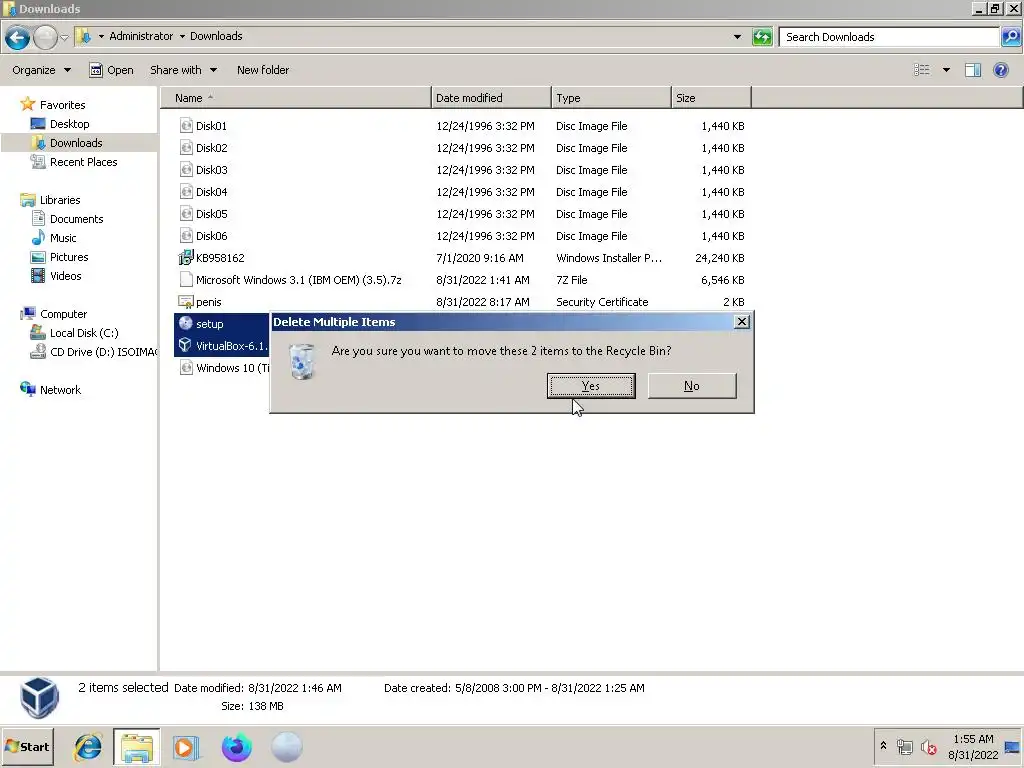Click the Disk05 file icon
Image resolution: width=1024 pixels, height=768 pixels.
click(x=186, y=214)
